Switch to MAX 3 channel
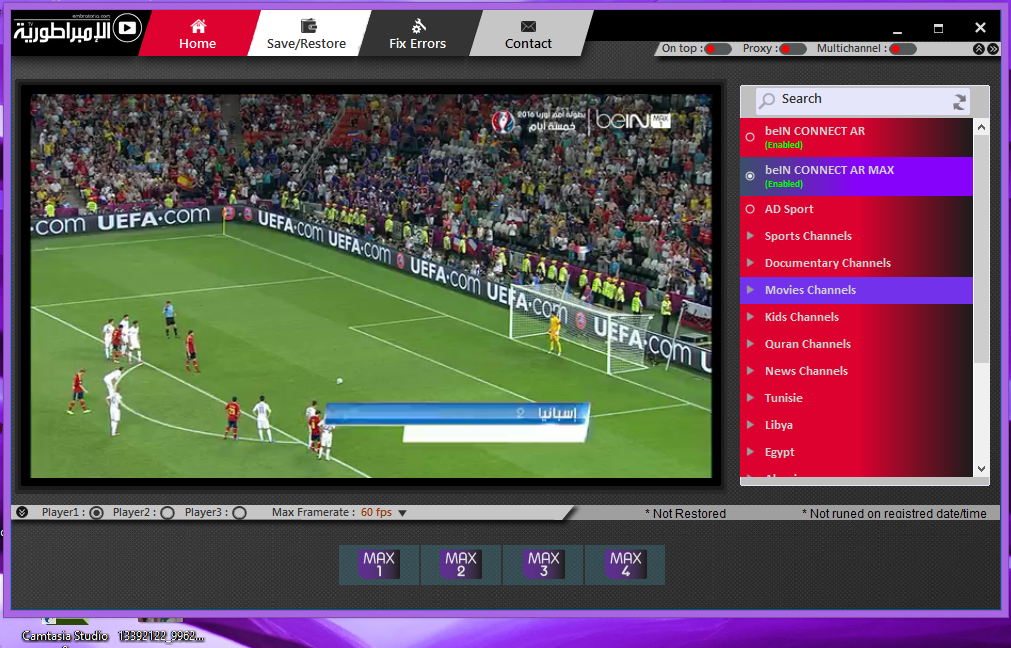 544,564
